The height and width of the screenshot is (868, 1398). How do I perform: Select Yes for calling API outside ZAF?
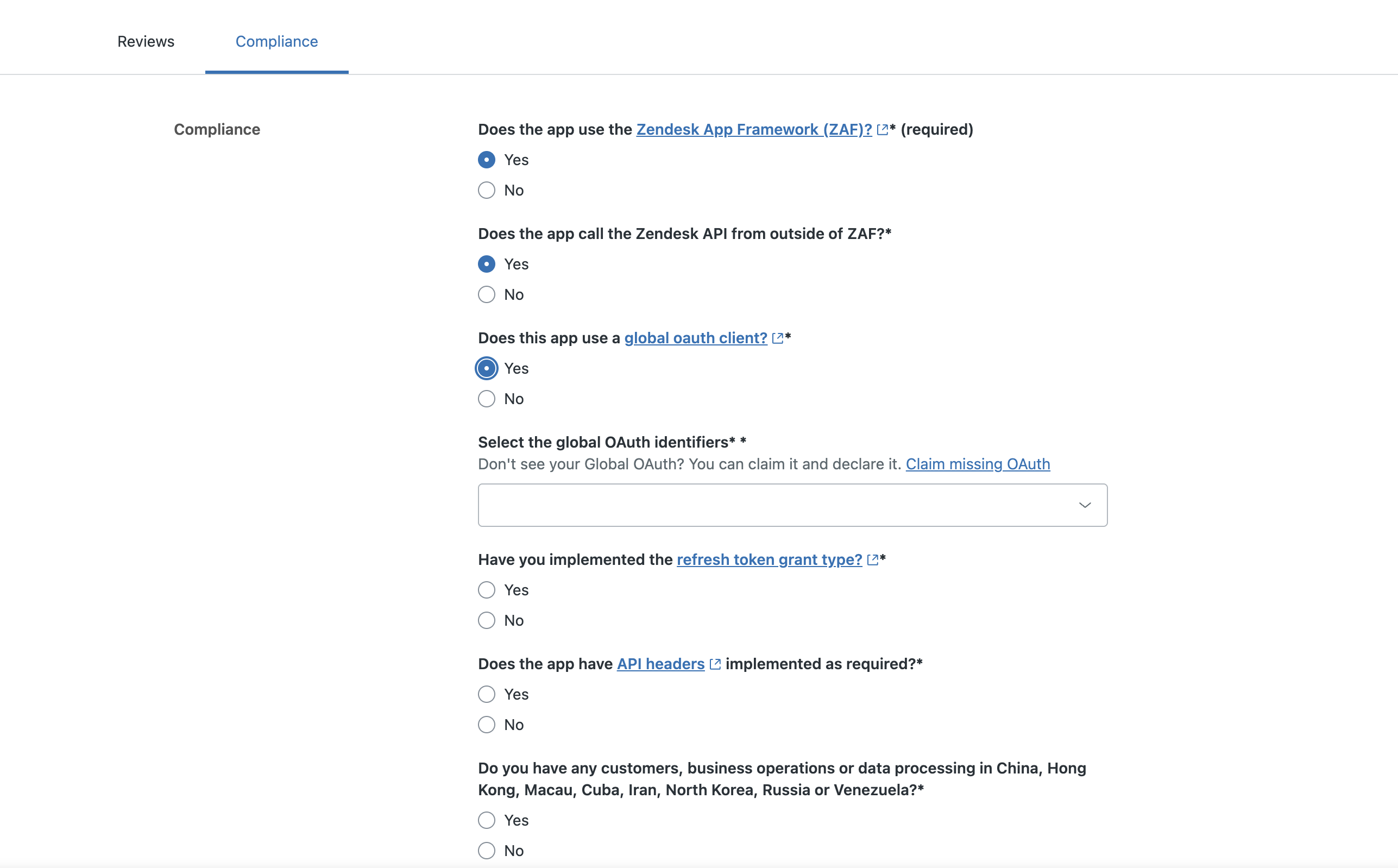487,264
